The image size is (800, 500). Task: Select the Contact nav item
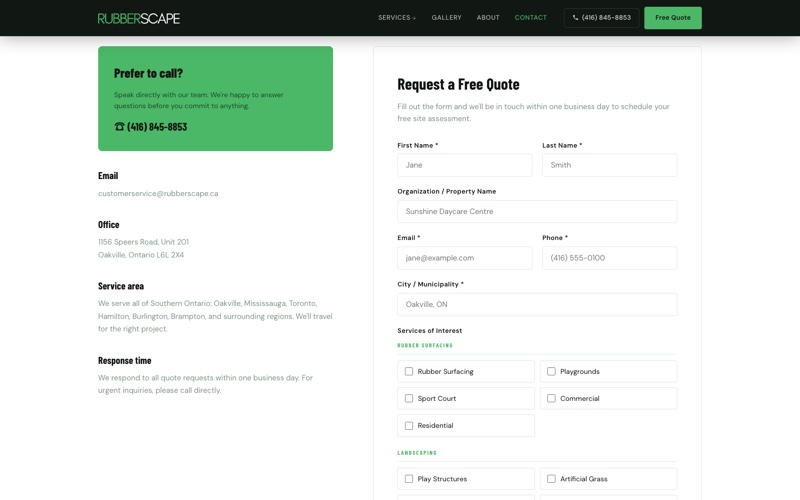[531, 18]
